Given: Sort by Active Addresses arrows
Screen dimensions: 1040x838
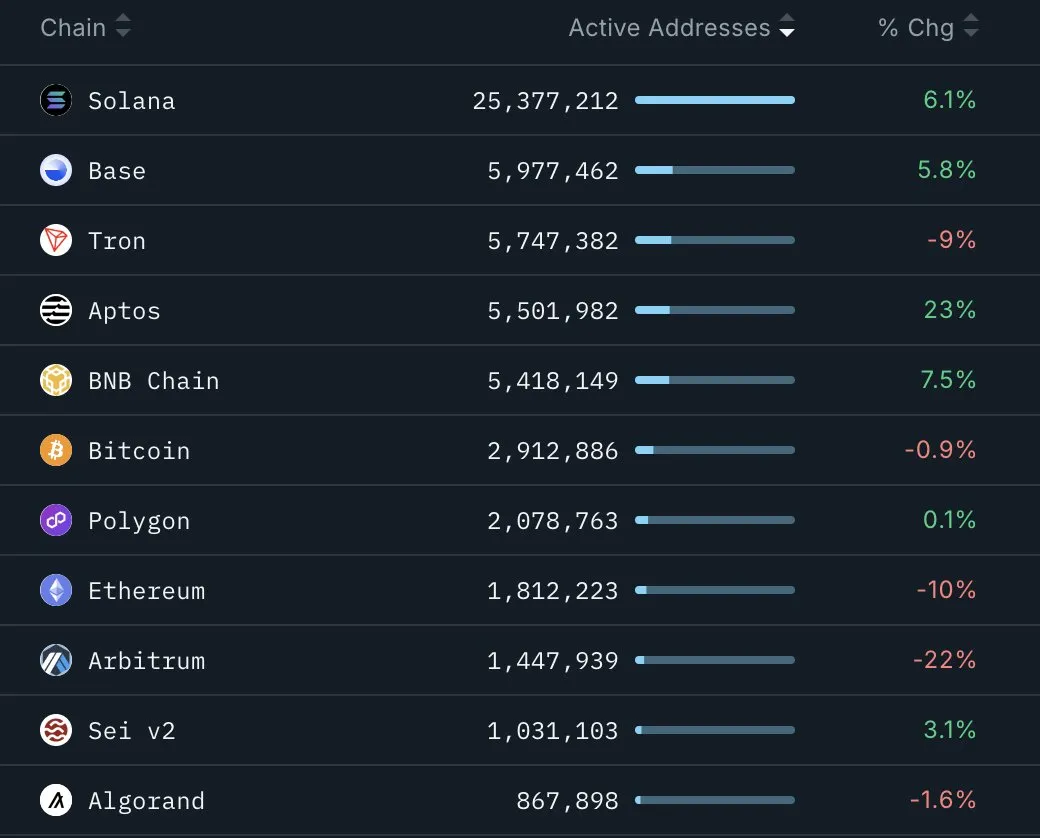Looking at the screenshot, I should point(787,26).
